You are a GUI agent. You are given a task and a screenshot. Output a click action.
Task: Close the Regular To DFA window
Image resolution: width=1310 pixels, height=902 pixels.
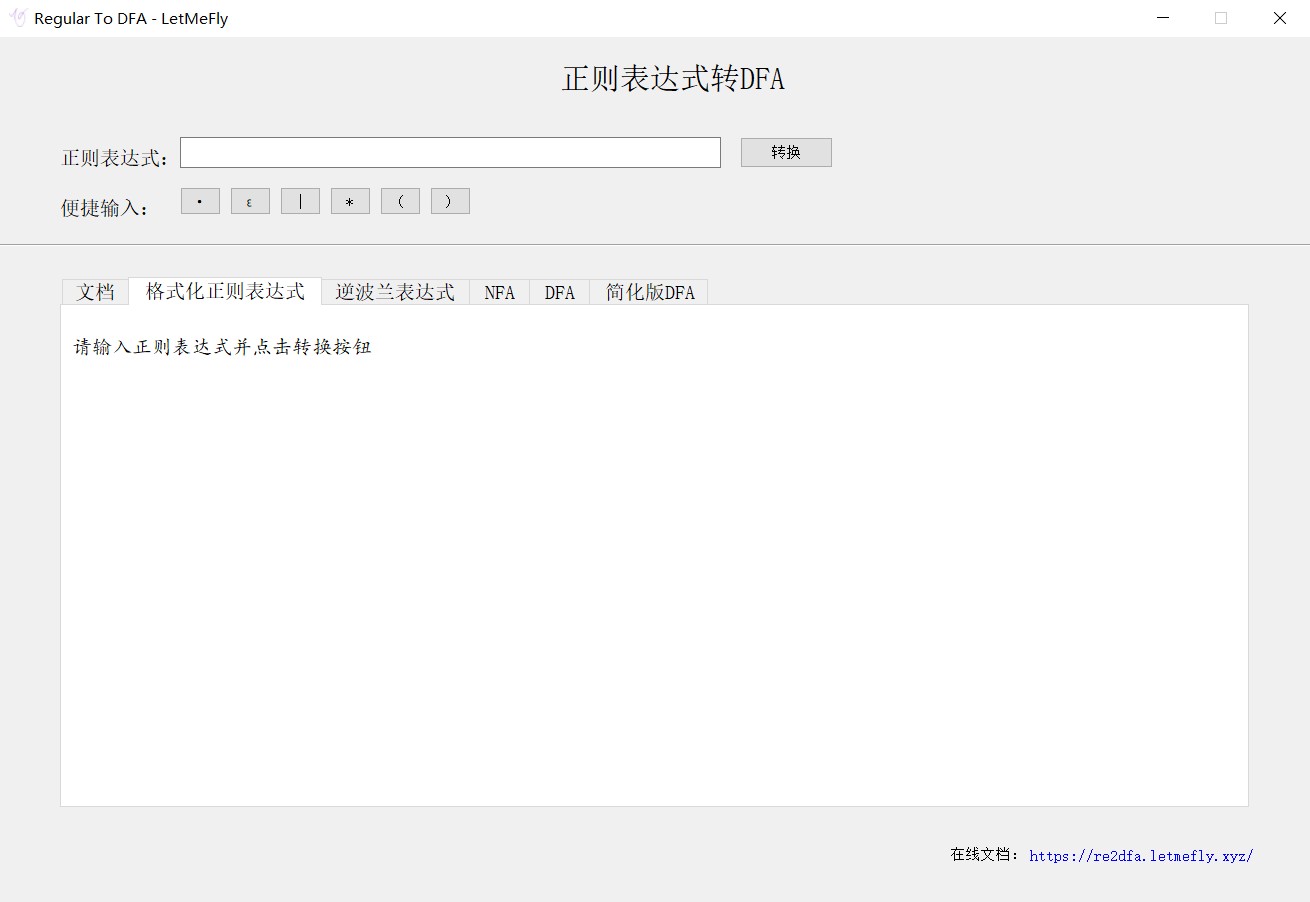pyautogui.click(x=1279, y=18)
